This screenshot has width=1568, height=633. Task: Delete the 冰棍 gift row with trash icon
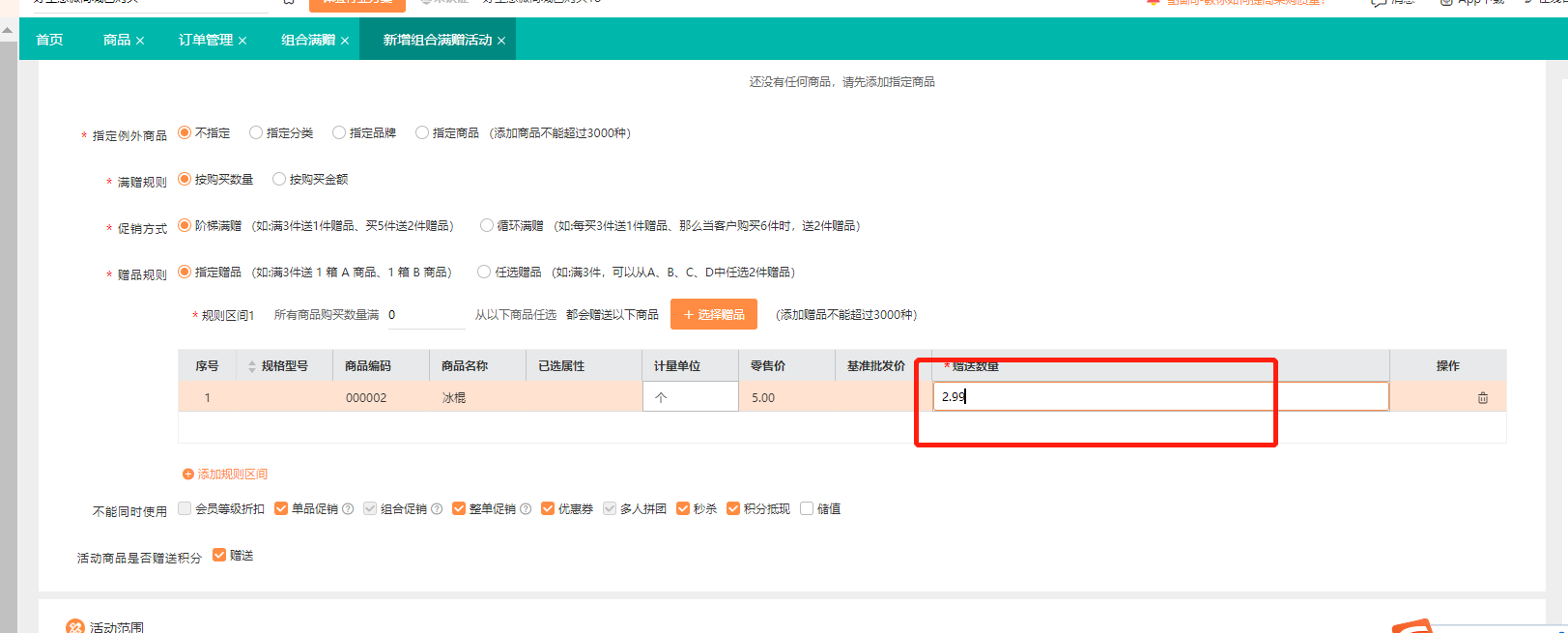pos(1482,398)
